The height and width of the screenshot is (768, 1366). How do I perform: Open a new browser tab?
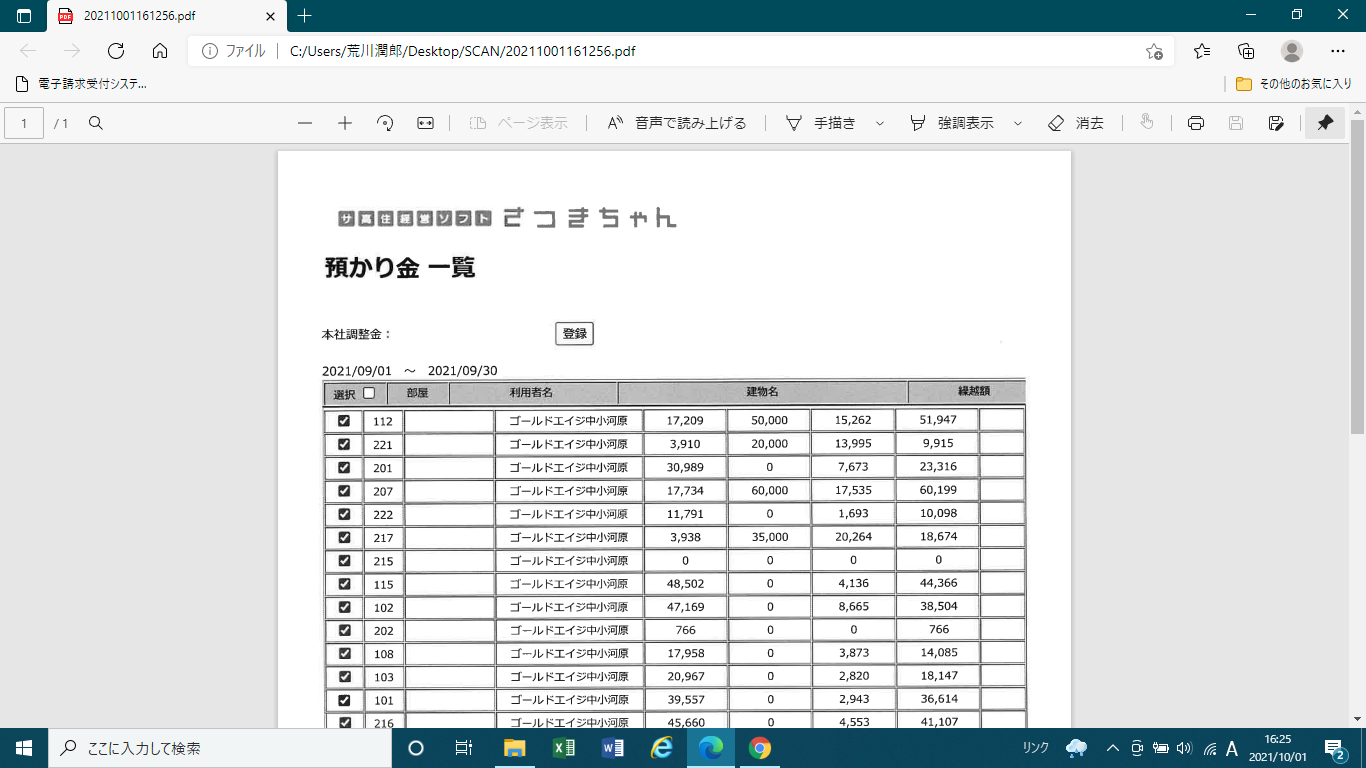tap(305, 16)
